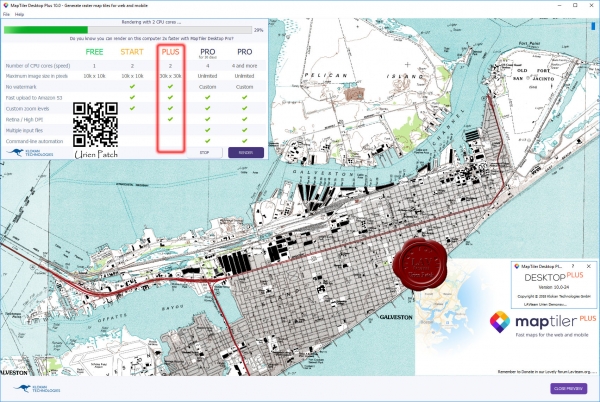Select the FREE plan column header
600x402 pixels.
95,52
